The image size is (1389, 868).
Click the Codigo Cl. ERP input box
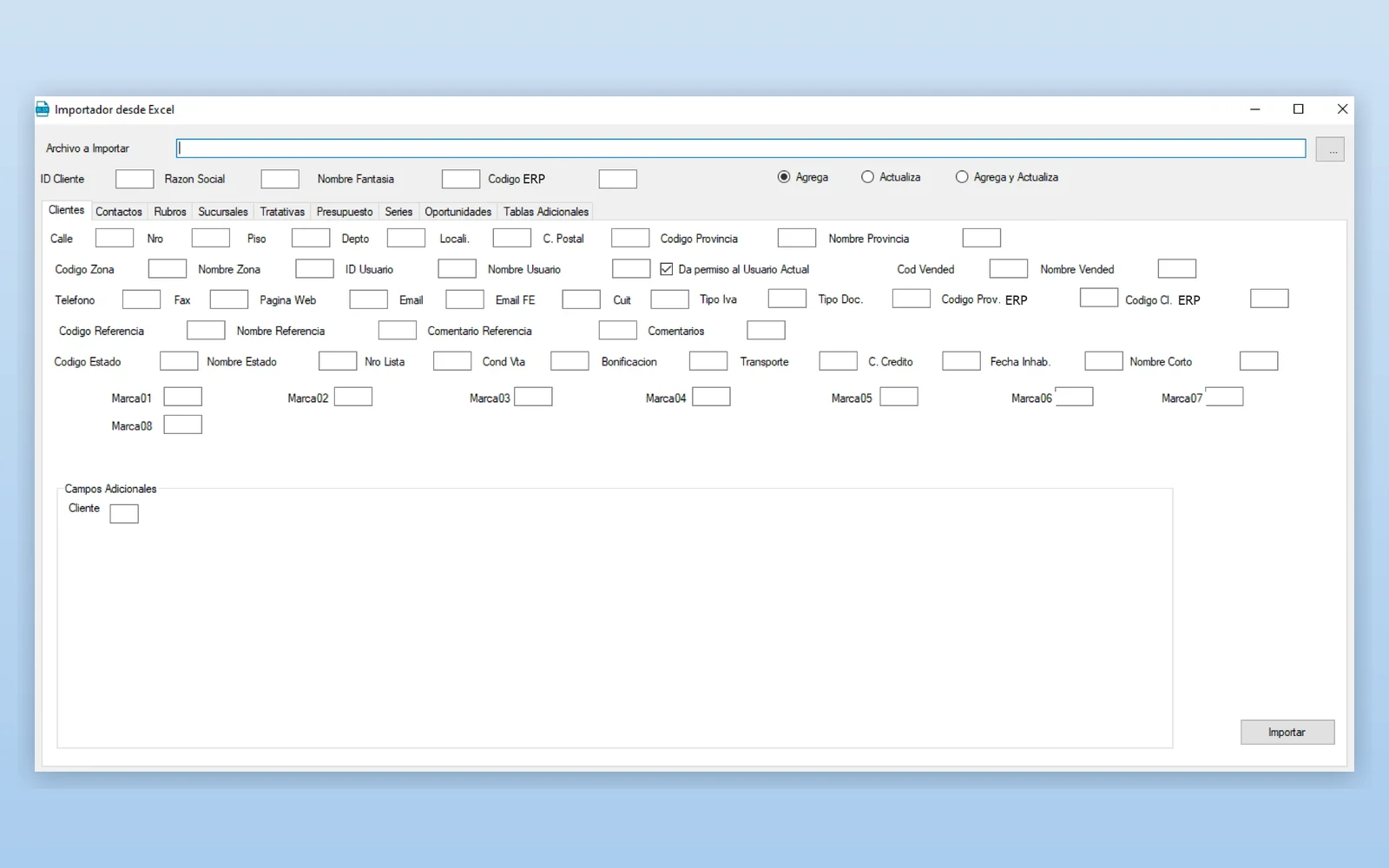coord(1269,299)
